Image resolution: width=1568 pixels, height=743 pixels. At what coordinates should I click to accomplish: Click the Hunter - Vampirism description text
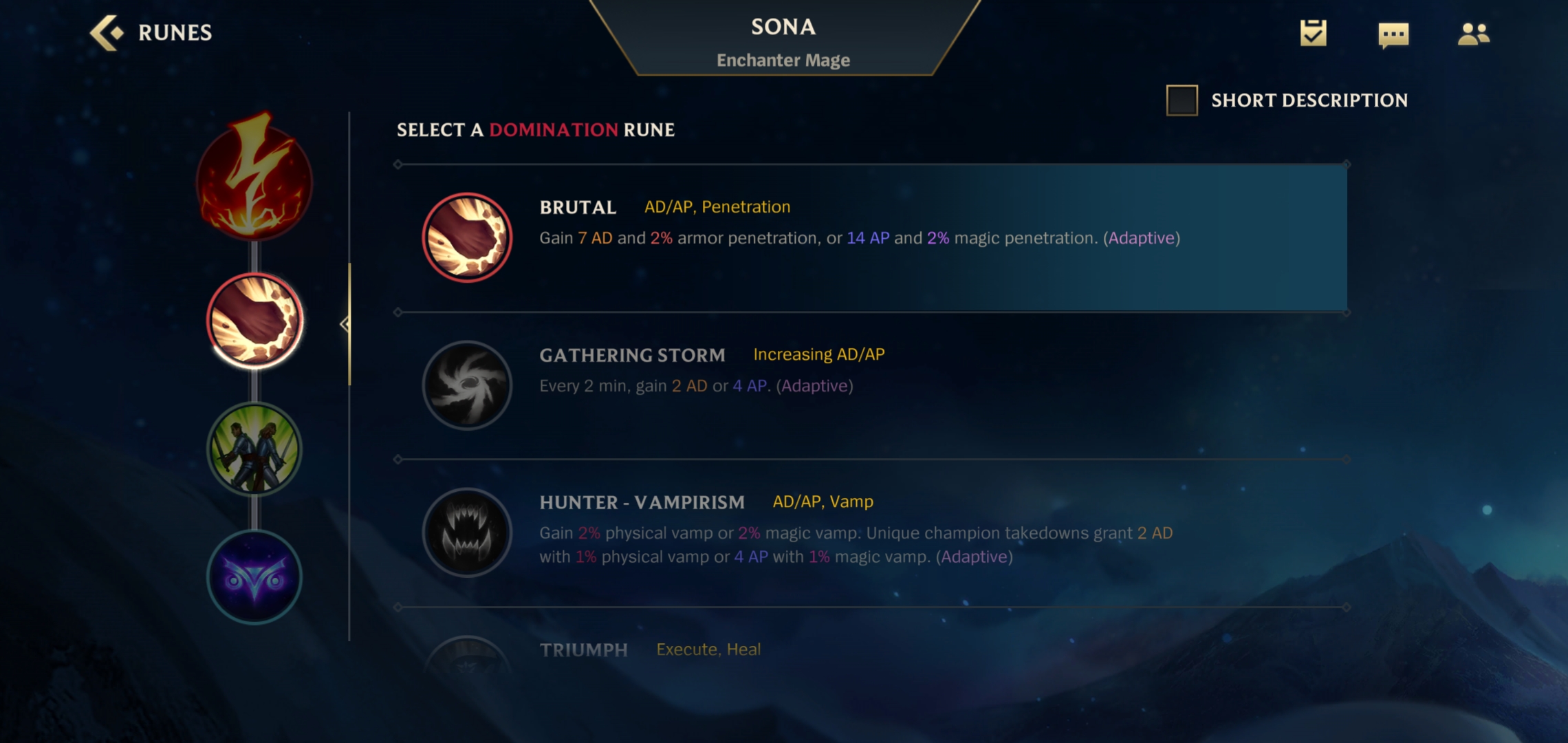[856, 544]
